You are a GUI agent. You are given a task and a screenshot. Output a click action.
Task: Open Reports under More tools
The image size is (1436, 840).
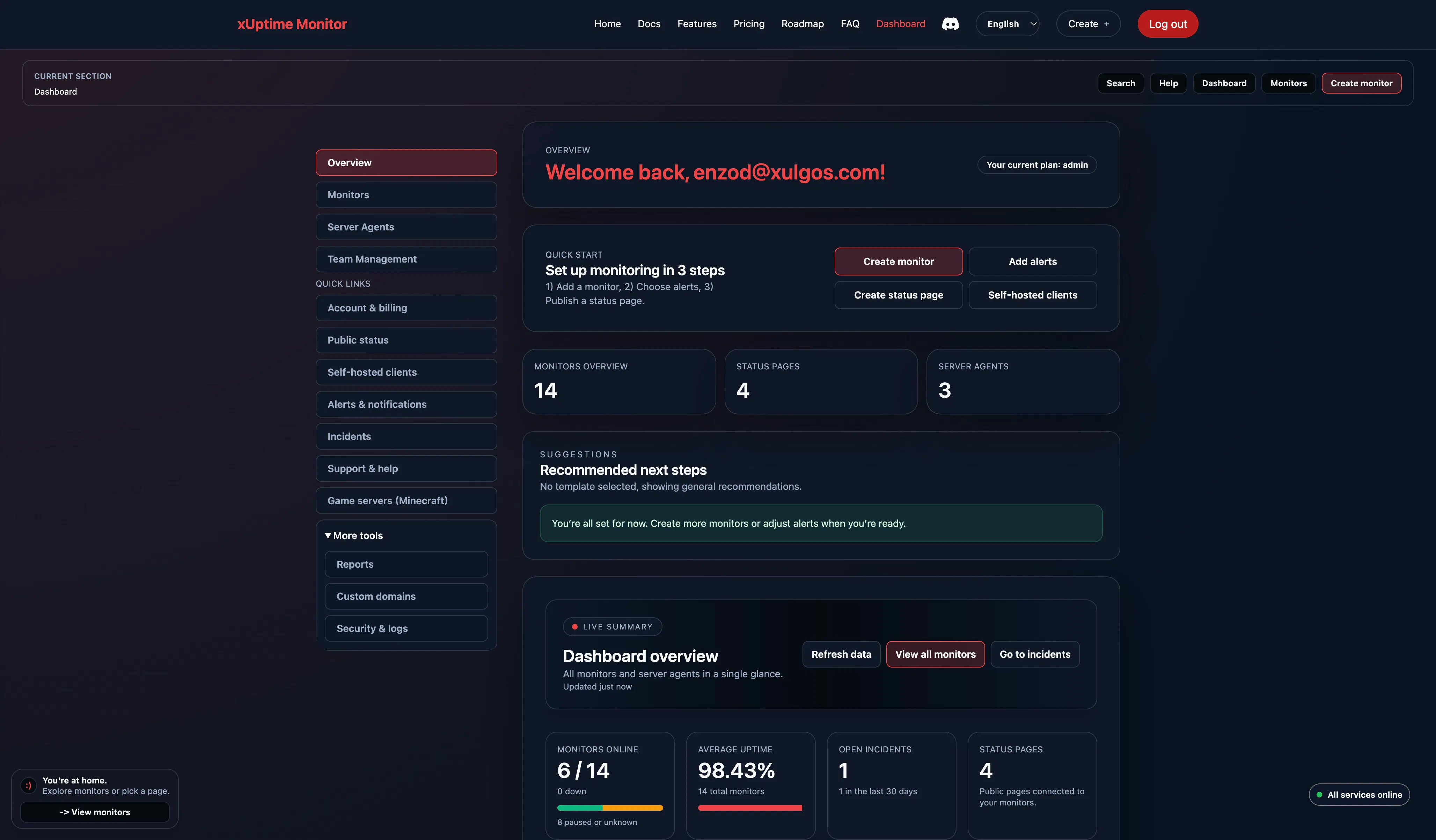(406, 564)
